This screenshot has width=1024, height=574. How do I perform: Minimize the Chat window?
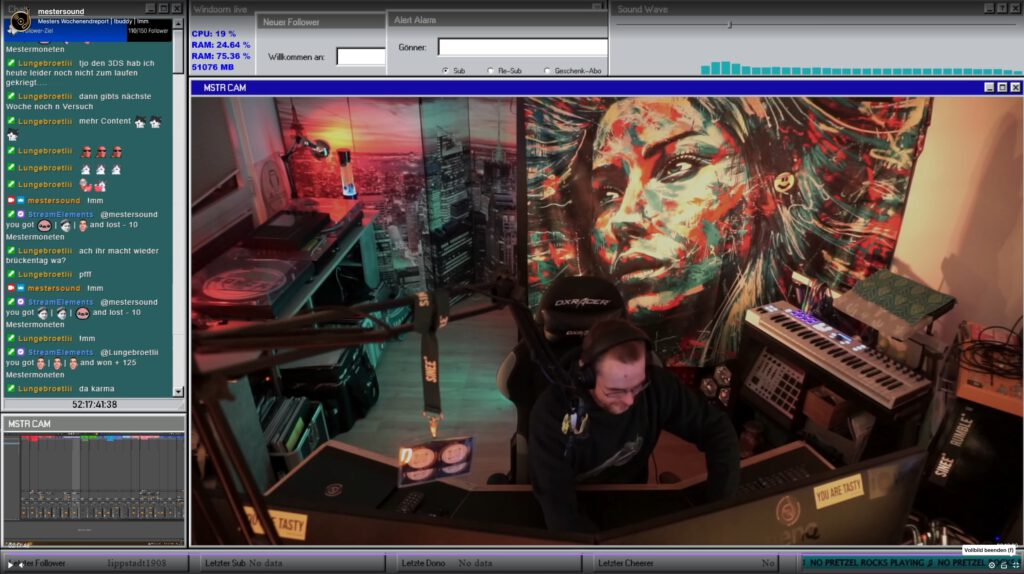coord(150,8)
